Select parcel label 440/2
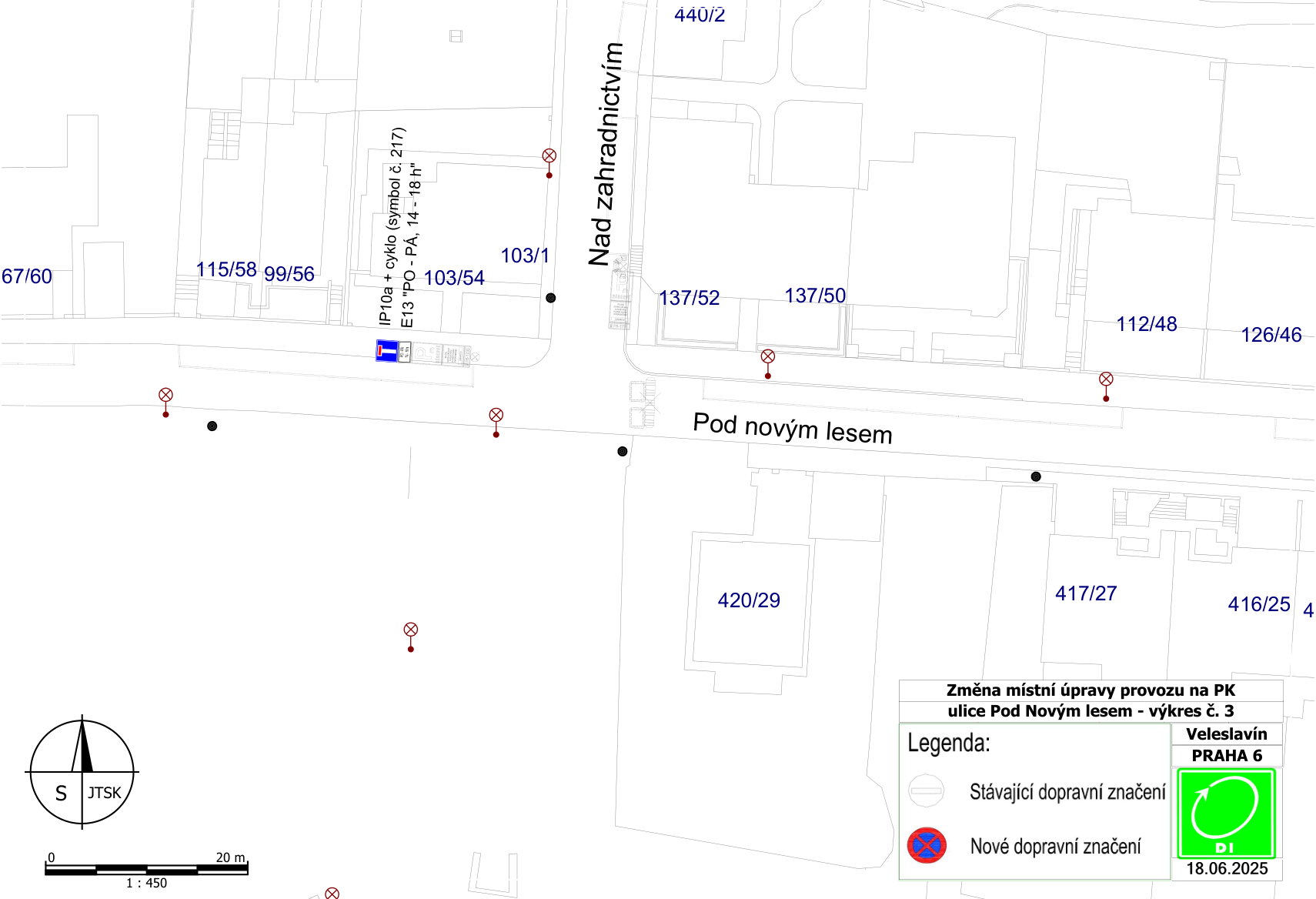 (x=700, y=15)
